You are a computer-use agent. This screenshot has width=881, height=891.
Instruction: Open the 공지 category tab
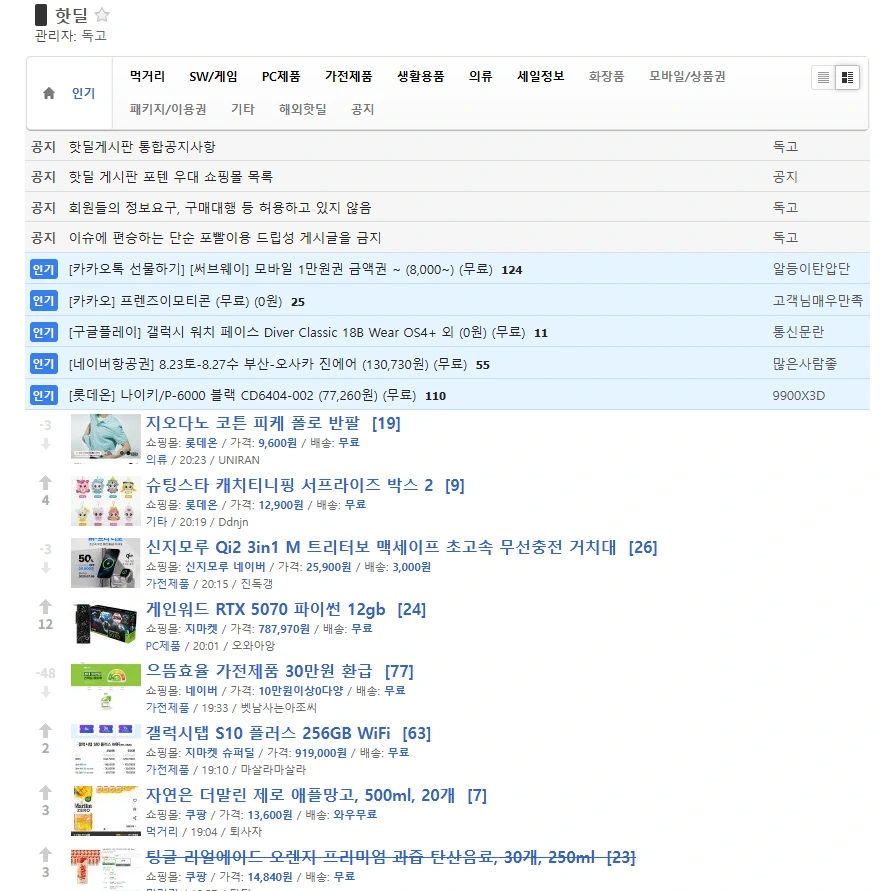click(362, 110)
